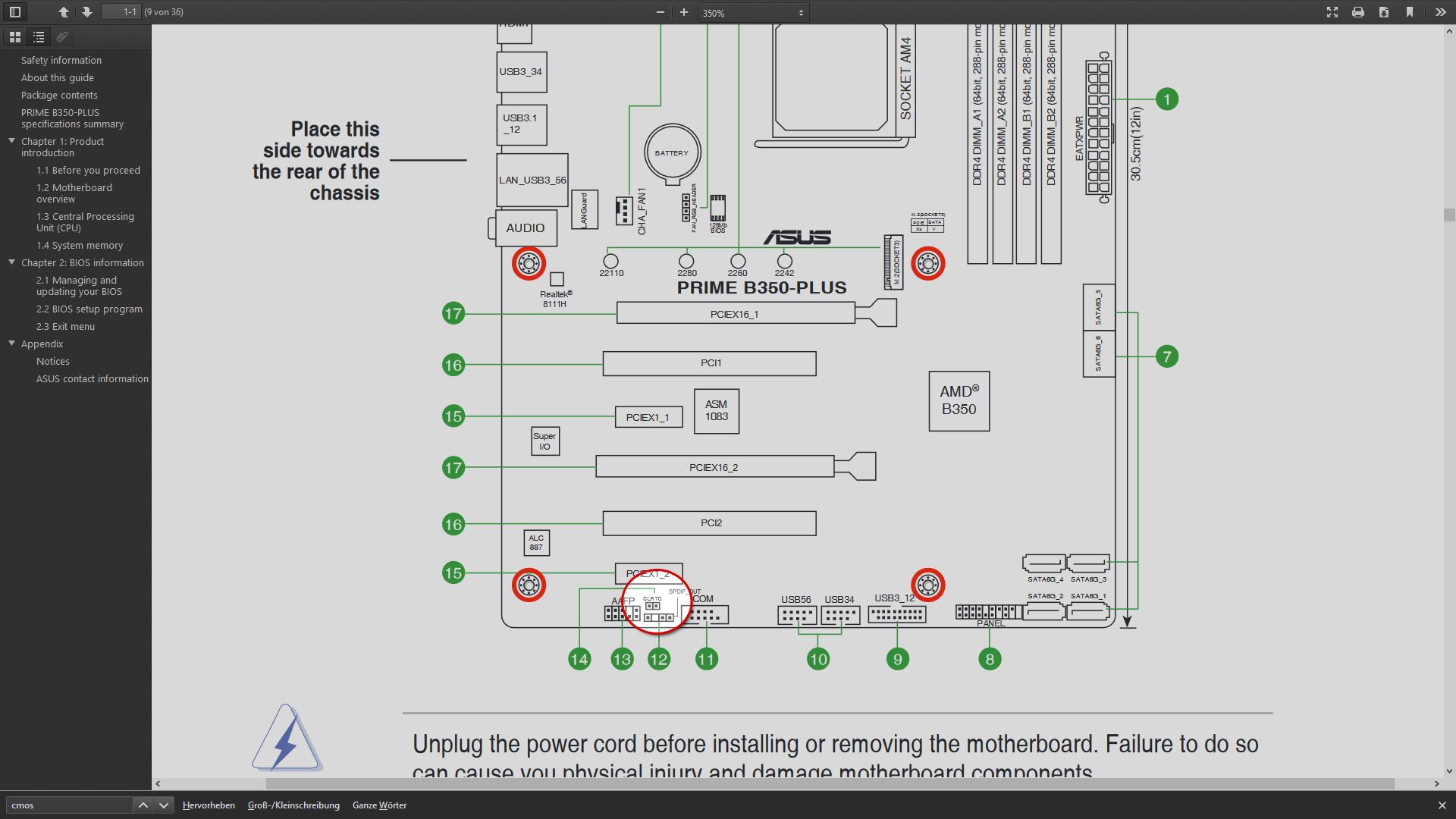Click the PCIEX16_1 slot label
1456x819 pixels.
734,314
